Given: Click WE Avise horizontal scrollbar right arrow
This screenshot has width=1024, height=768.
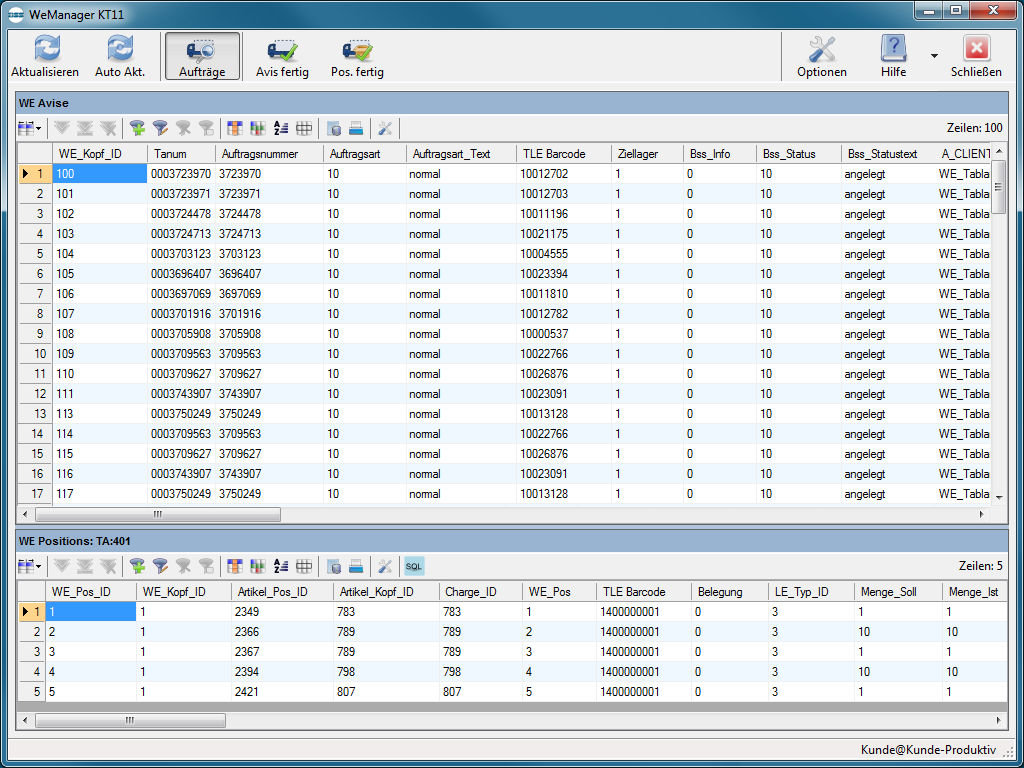Looking at the screenshot, I should pyautogui.click(x=982, y=515).
